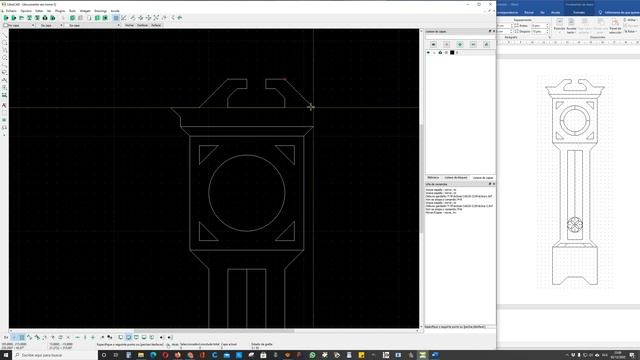
Task: Open the Plugins menu in LibreCAD
Action: click(x=60, y=11)
